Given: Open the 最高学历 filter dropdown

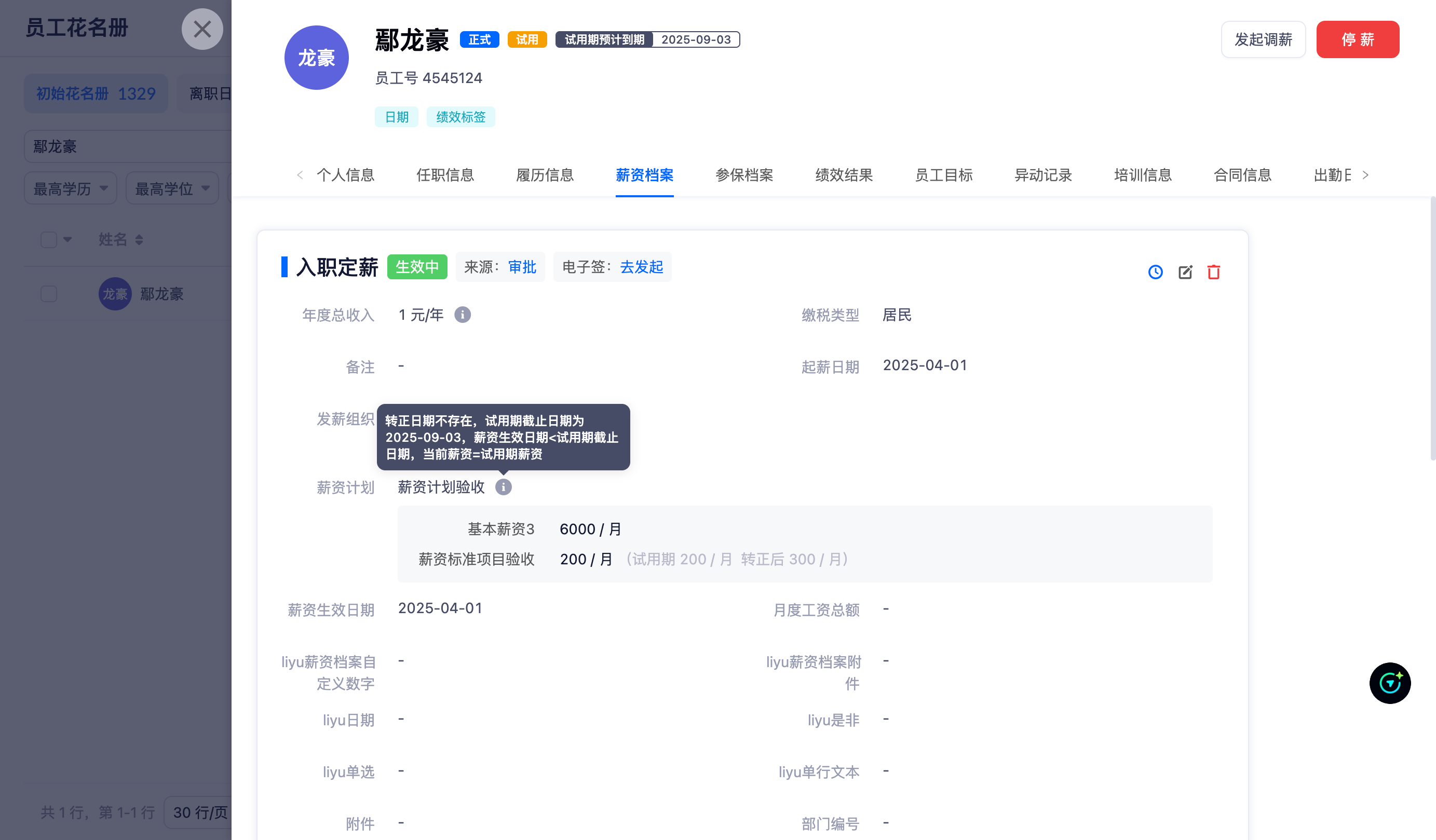Looking at the screenshot, I should [71, 188].
